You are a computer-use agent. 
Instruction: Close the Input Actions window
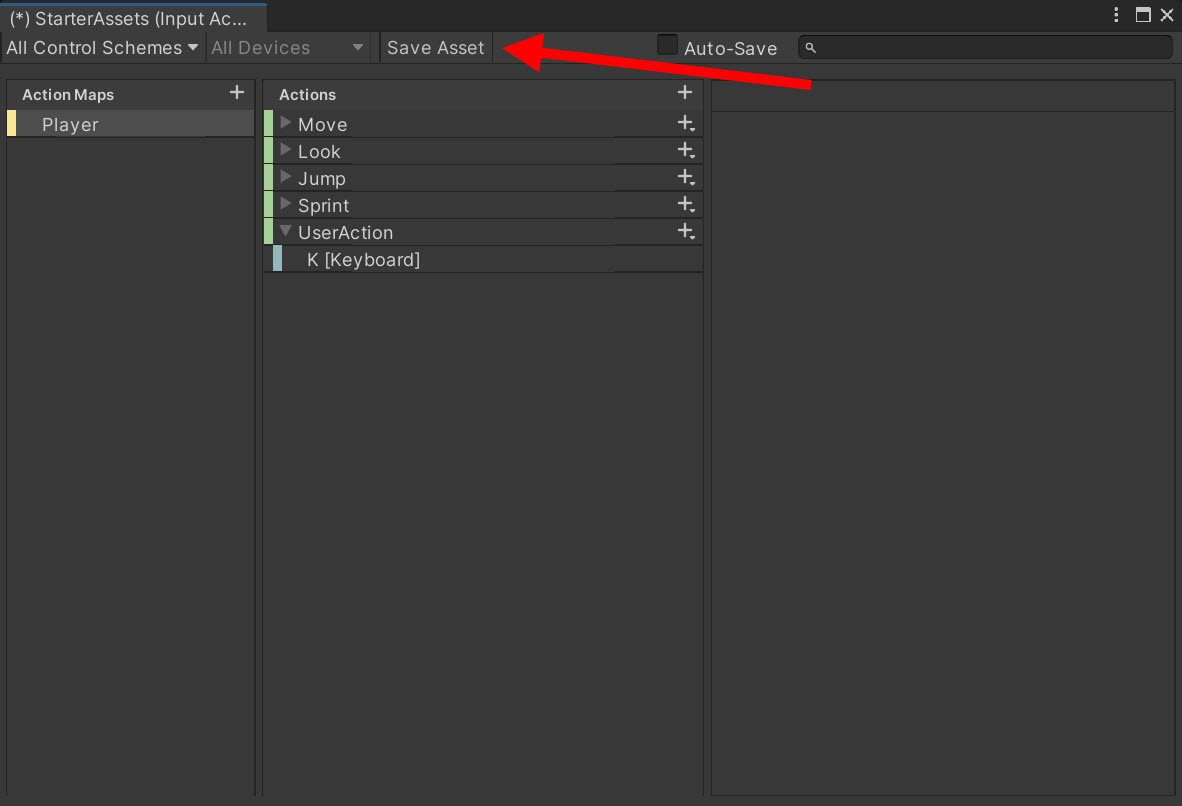1167,15
